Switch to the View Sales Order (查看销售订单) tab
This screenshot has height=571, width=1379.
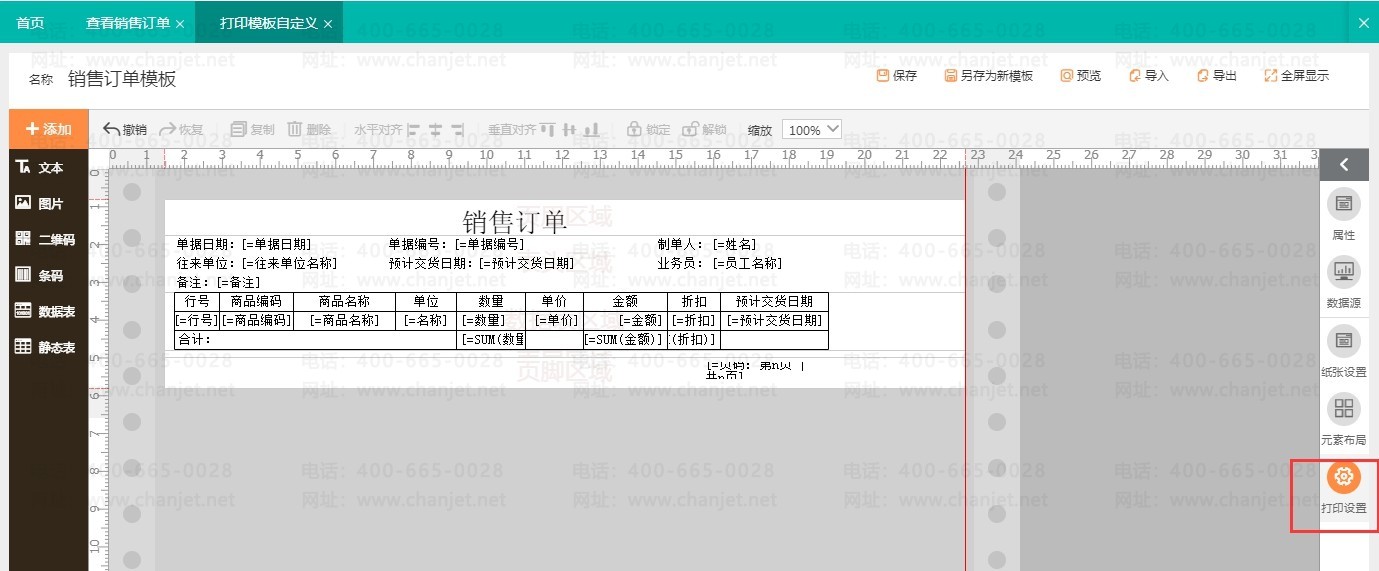pyautogui.click(x=128, y=22)
